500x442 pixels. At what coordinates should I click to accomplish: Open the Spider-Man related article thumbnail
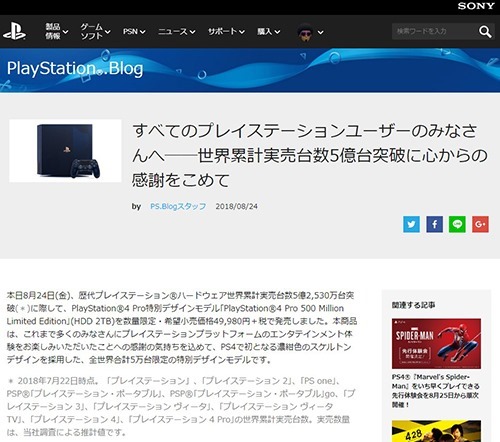(436, 343)
